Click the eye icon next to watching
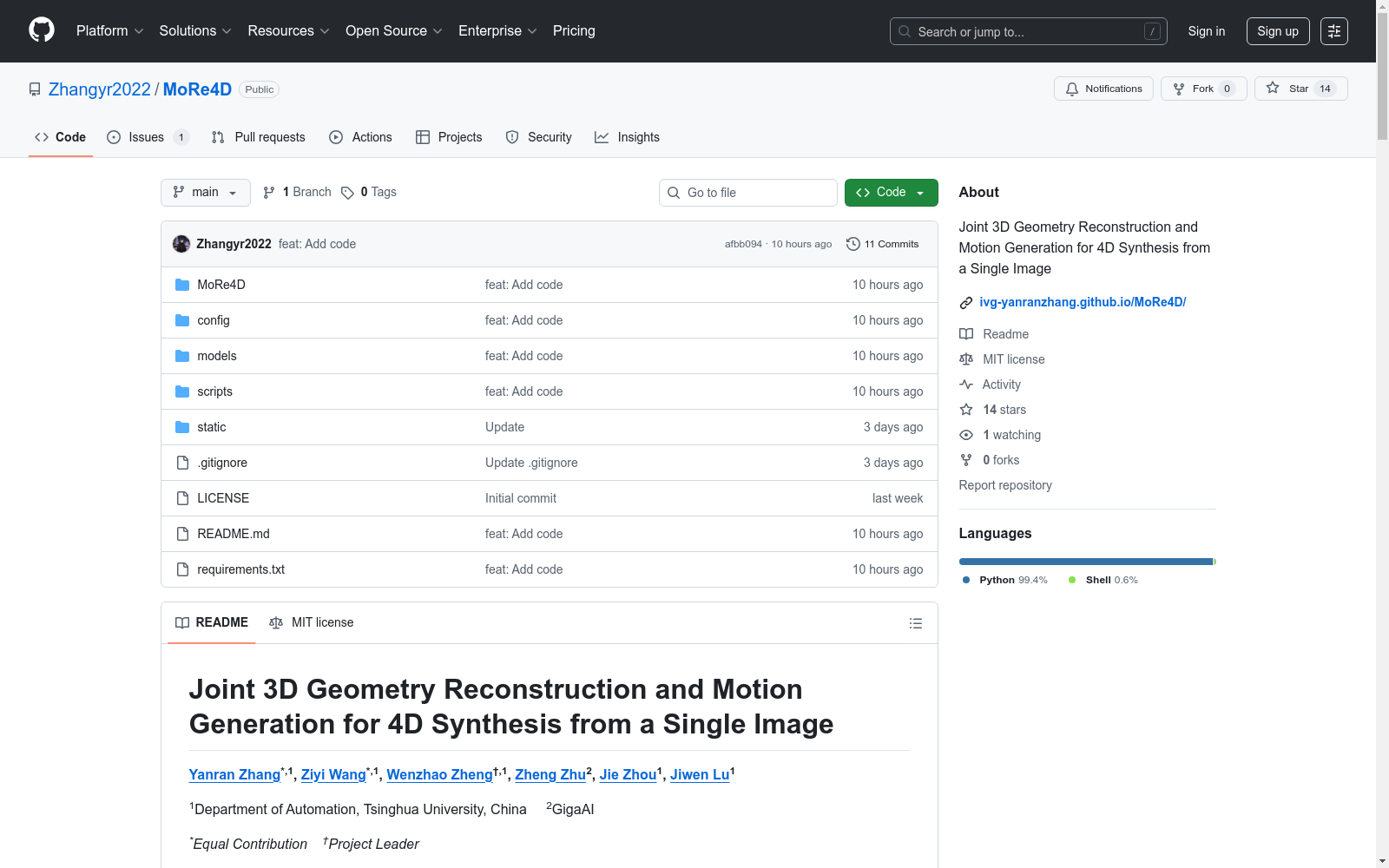The width and height of the screenshot is (1389, 868). point(966,435)
